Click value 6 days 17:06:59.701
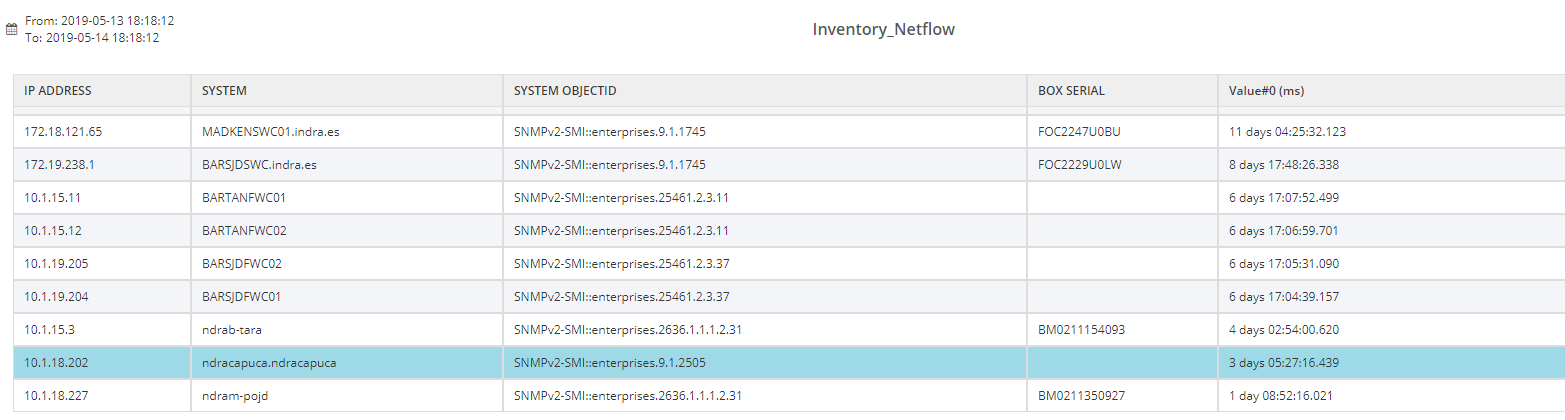 pos(1284,230)
